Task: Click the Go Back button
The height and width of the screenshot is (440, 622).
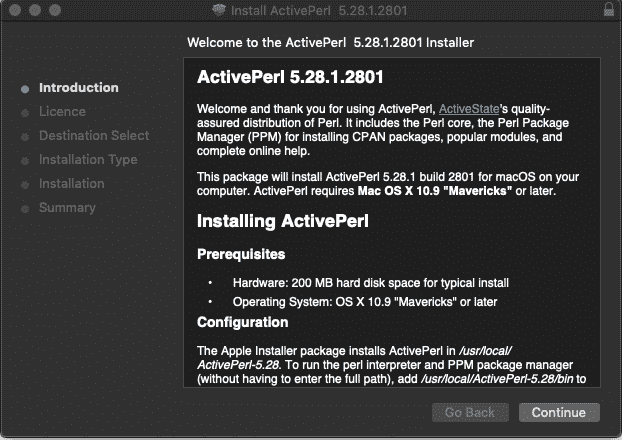Action: coord(469,412)
